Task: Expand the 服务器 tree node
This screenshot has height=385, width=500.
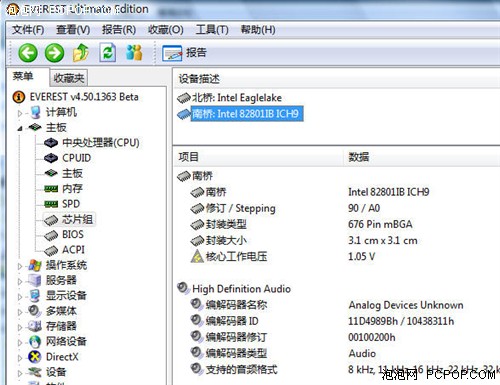Action: (x=20, y=281)
